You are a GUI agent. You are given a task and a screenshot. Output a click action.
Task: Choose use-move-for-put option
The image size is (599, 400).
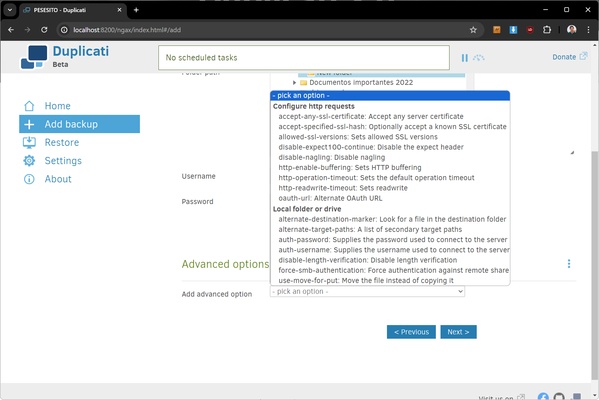point(366,280)
